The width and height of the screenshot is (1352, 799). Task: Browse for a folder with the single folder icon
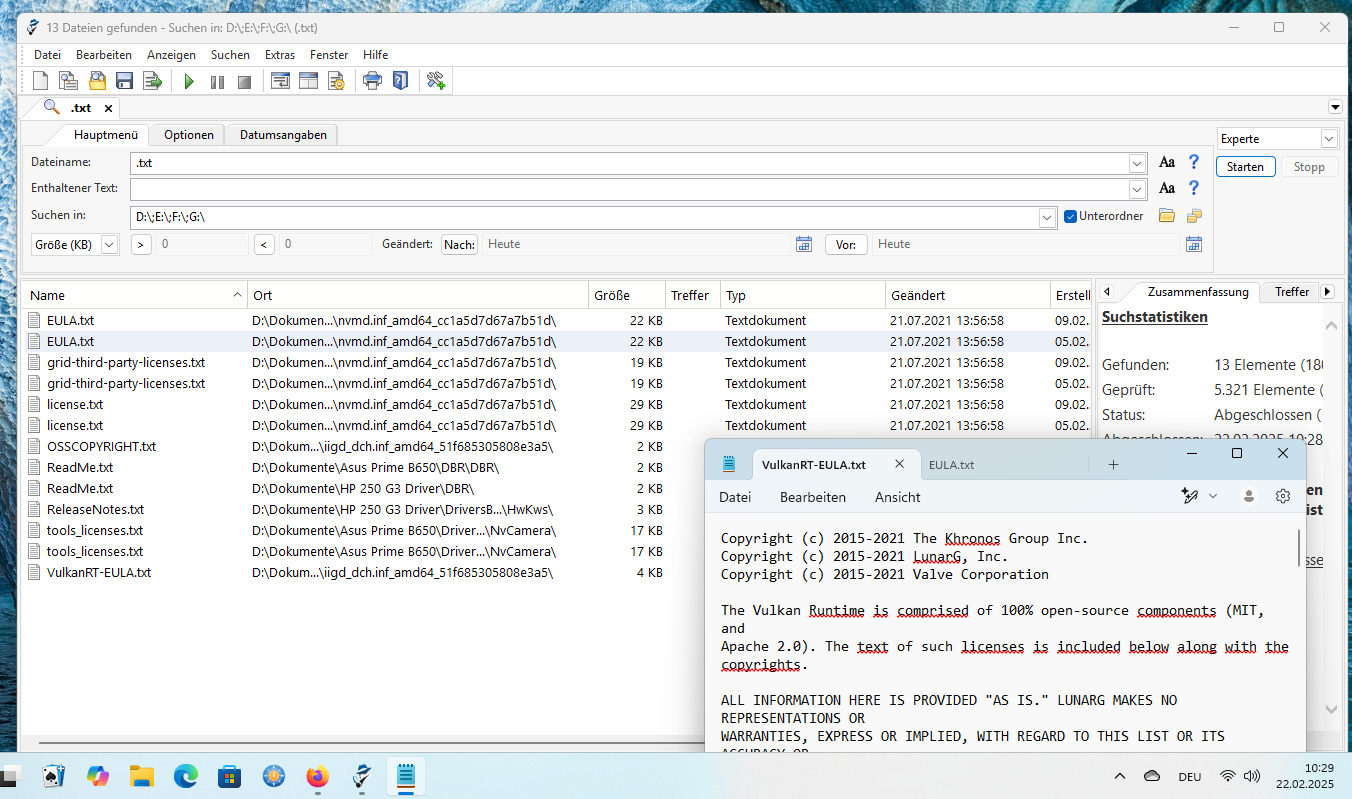[x=1166, y=216]
